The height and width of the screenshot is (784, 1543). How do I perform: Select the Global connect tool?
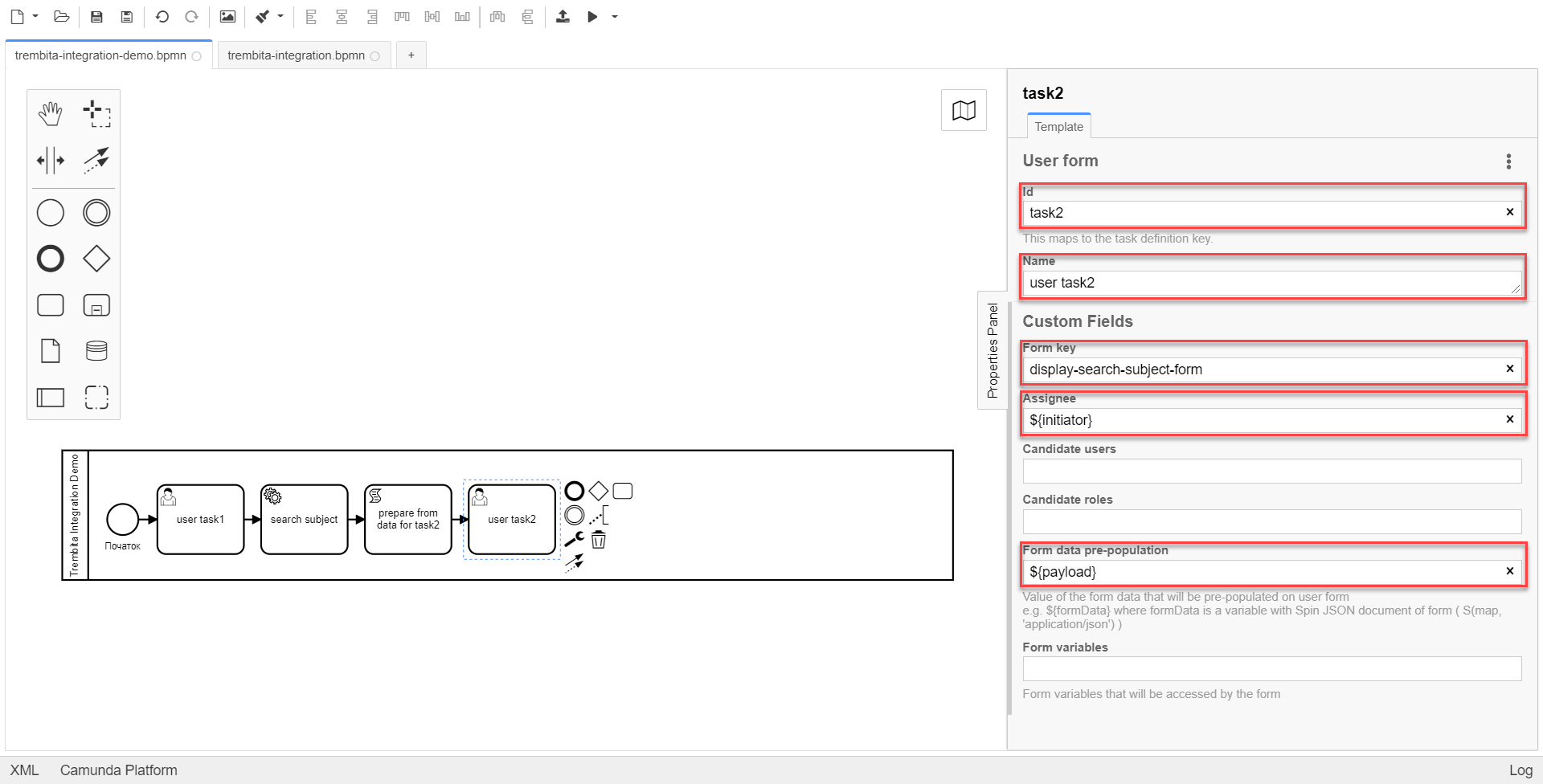[96, 160]
